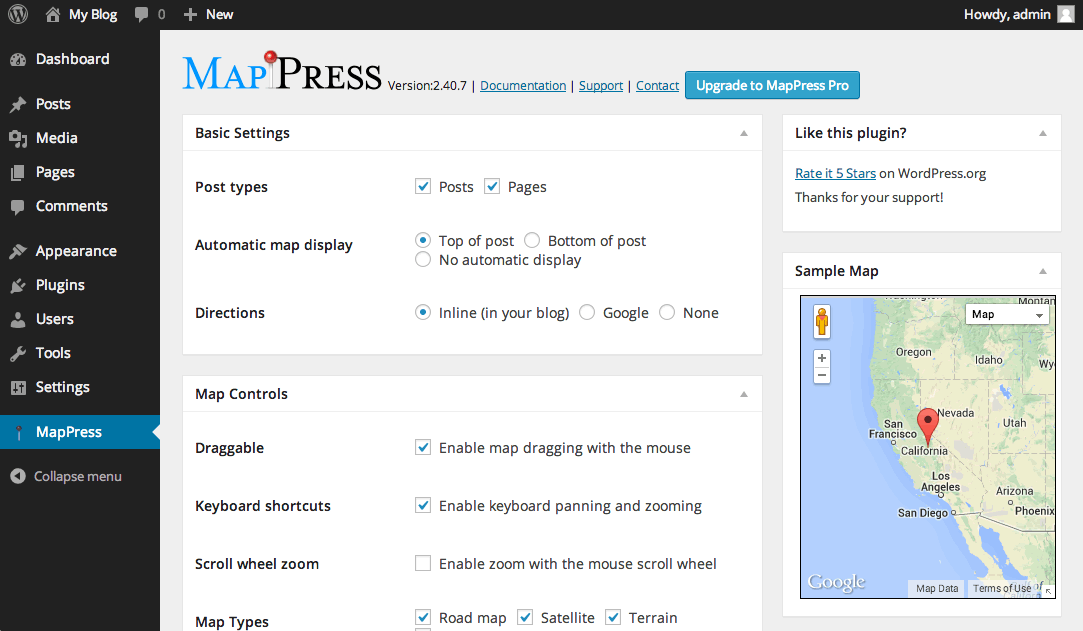The height and width of the screenshot is (631, 1083).
Task: Click the Appearance paintbrush icon
Action: [x=18, y=251]
